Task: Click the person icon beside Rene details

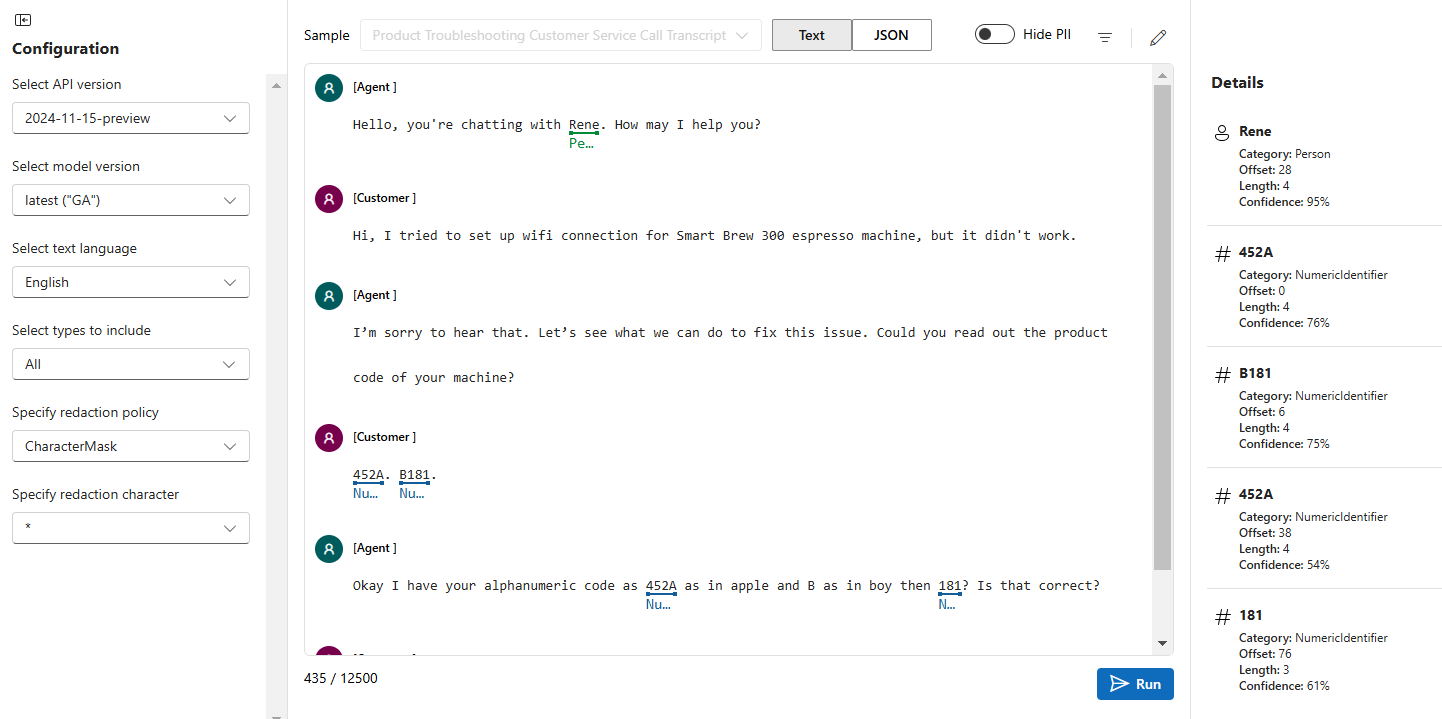Action: coord(1221,132)
